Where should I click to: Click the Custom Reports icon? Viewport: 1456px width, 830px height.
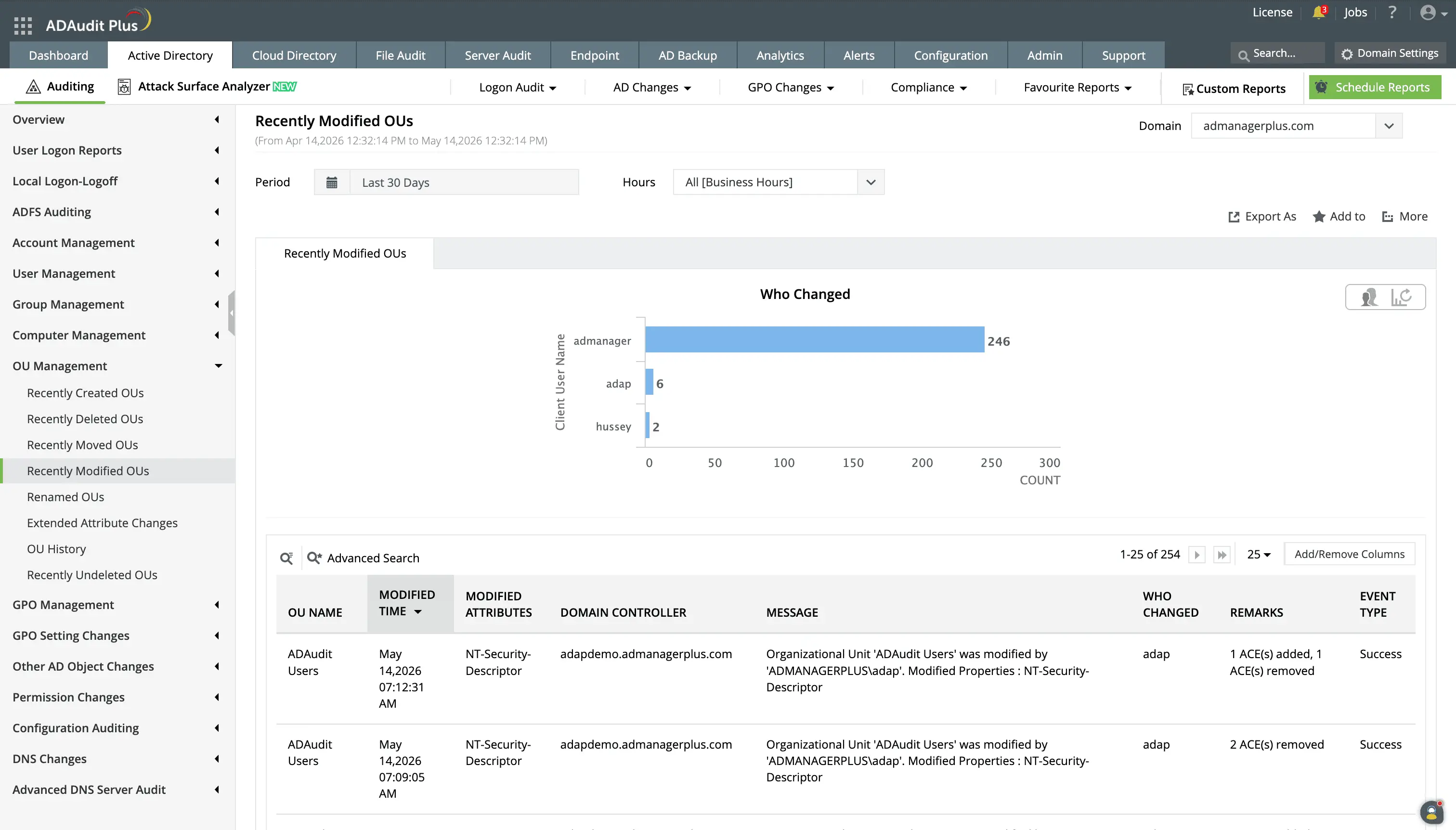pyautogui.click(x=1187, y=90)
